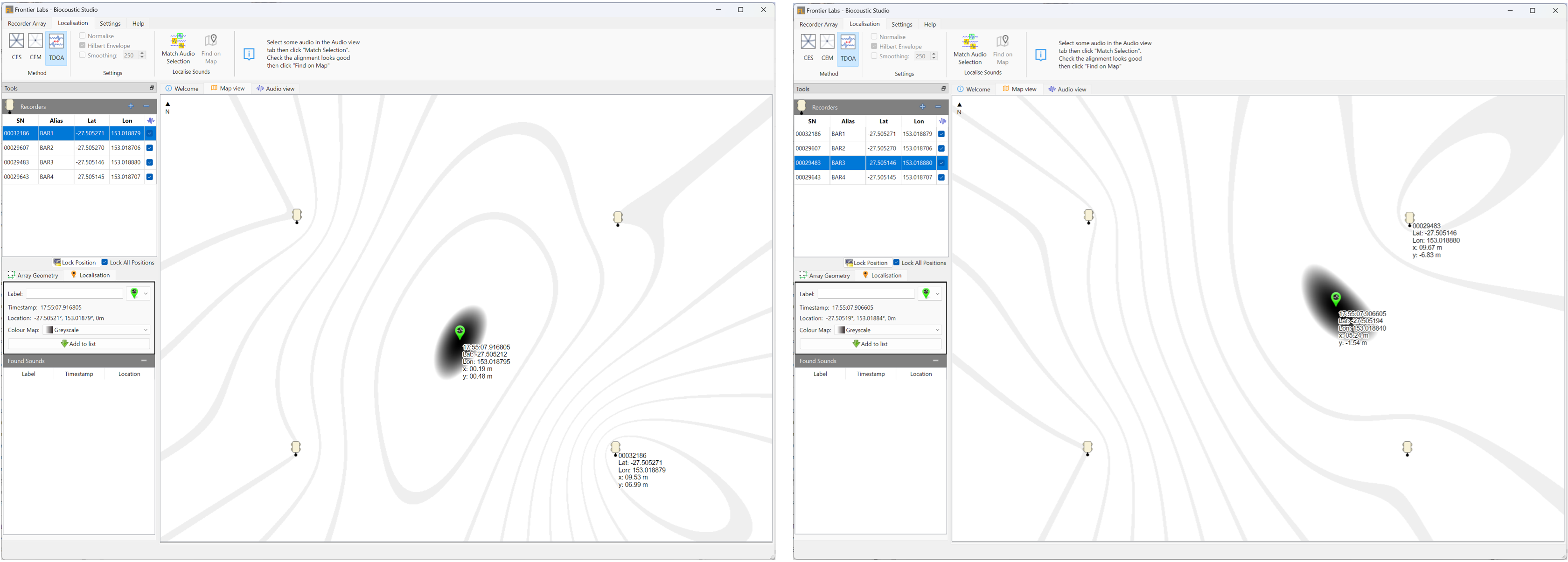Click Match Audio Selection in left window
Viewport: 1568px width, 562px height.
178,49
